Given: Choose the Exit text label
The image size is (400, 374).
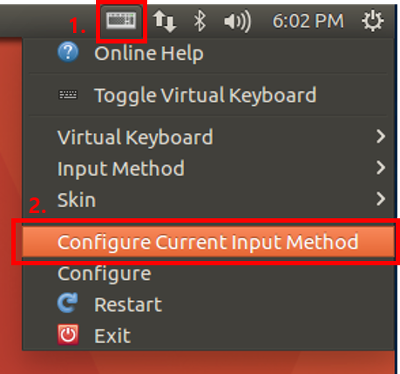Looking at the screenshot, I should point(112,335).
